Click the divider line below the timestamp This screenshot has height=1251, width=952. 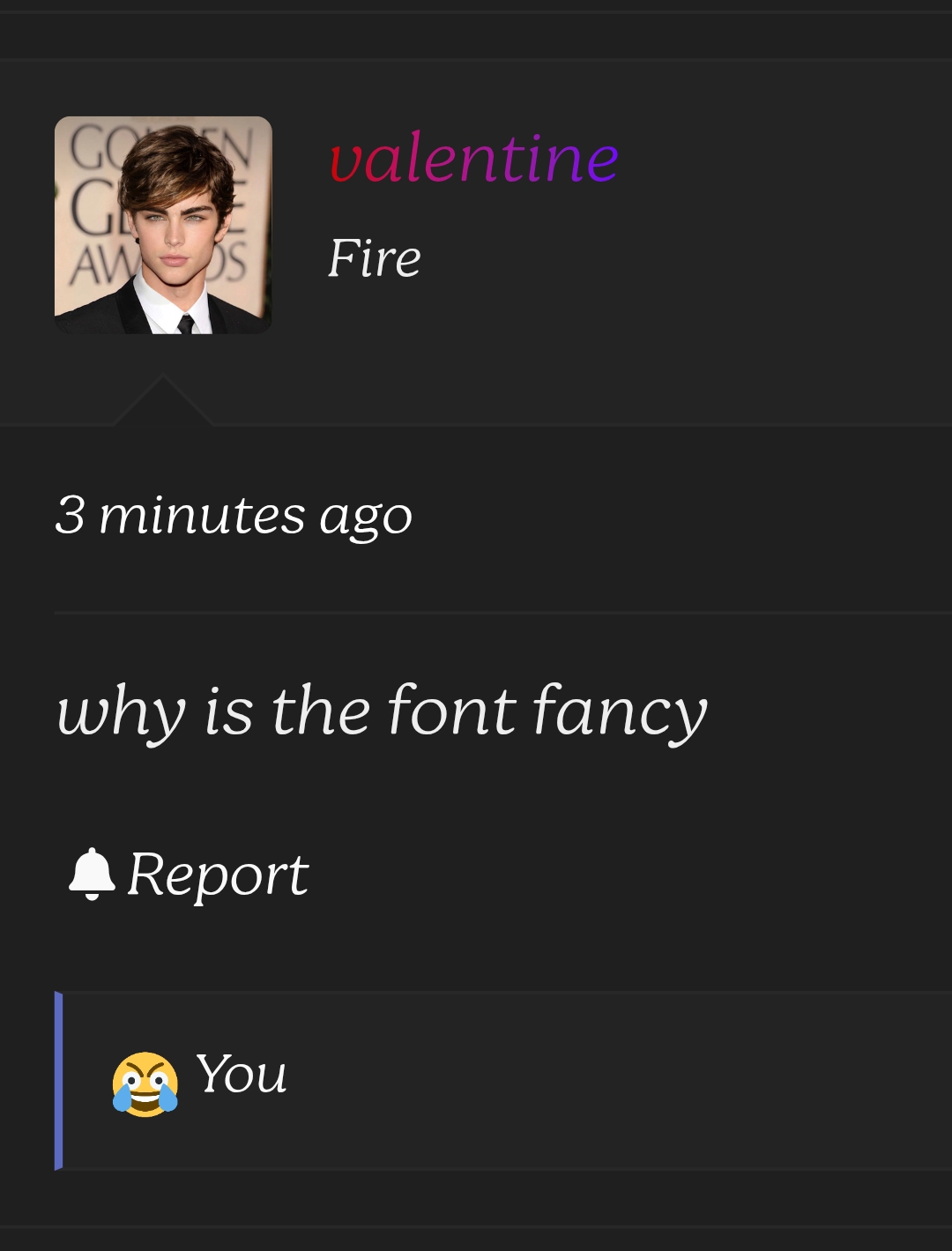pos(502,612)
